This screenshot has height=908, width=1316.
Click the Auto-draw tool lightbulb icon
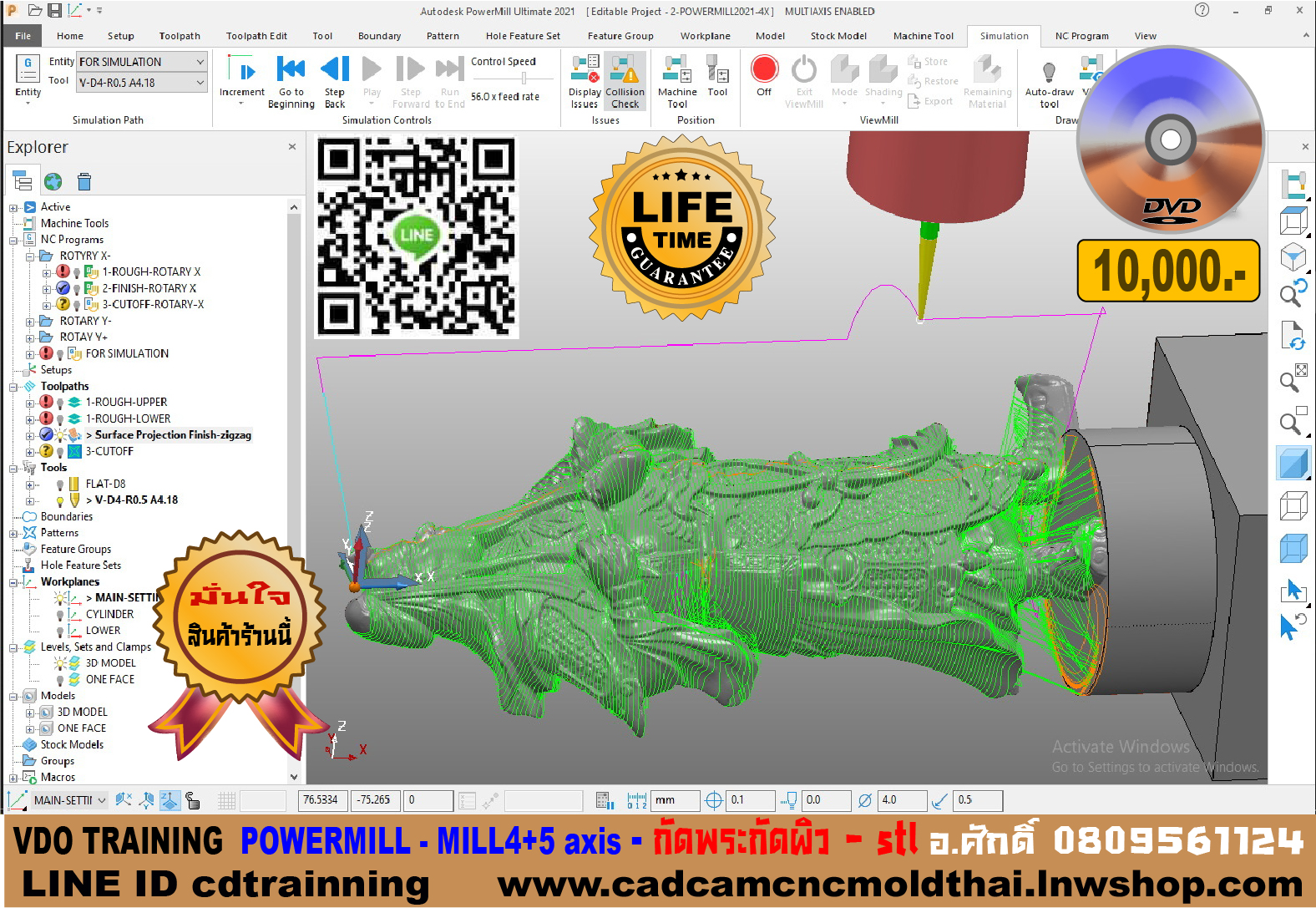click(1049, 72)
